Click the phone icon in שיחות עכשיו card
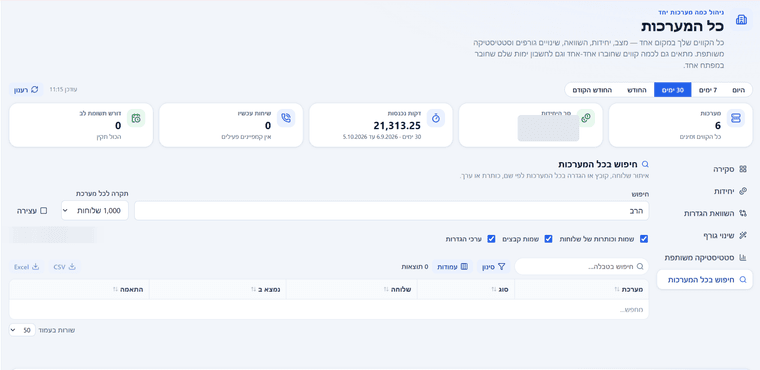 (x=286, y=119)
